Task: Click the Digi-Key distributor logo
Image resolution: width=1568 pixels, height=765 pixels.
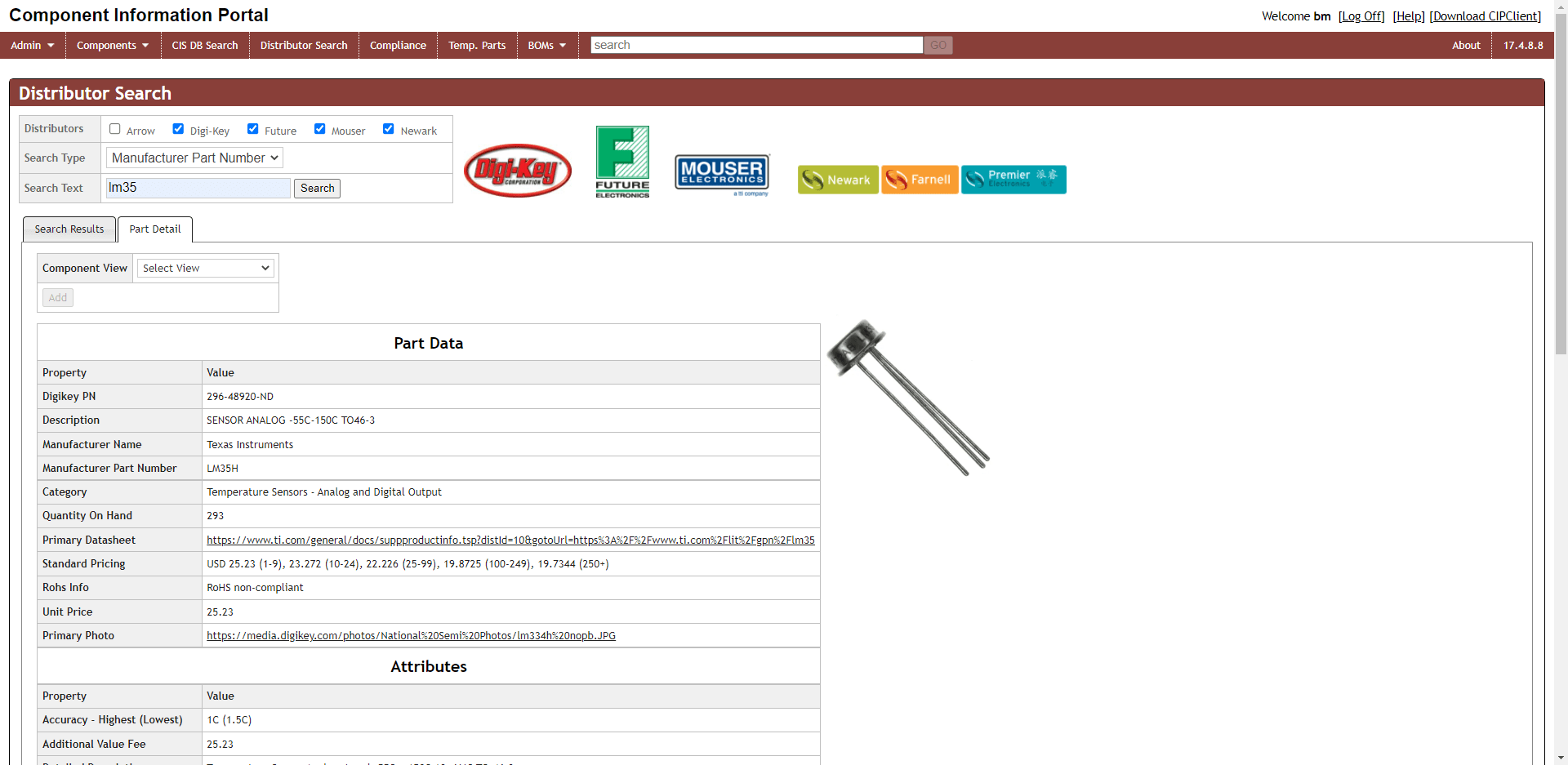Action: tap(517, 171)
